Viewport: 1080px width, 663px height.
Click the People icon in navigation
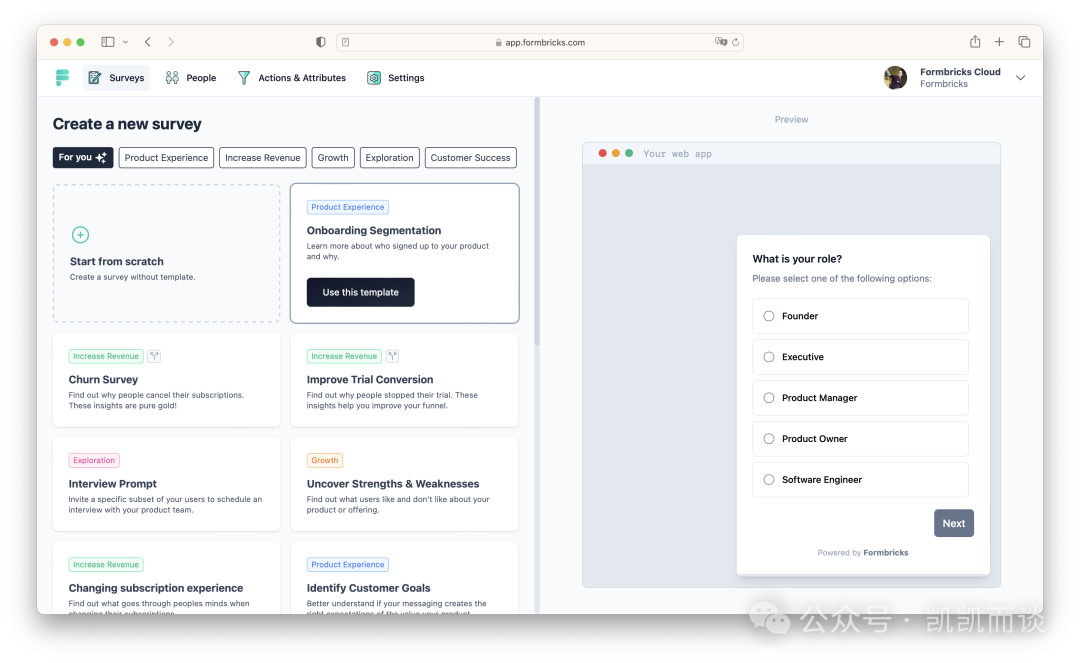[x=172, y=78]
